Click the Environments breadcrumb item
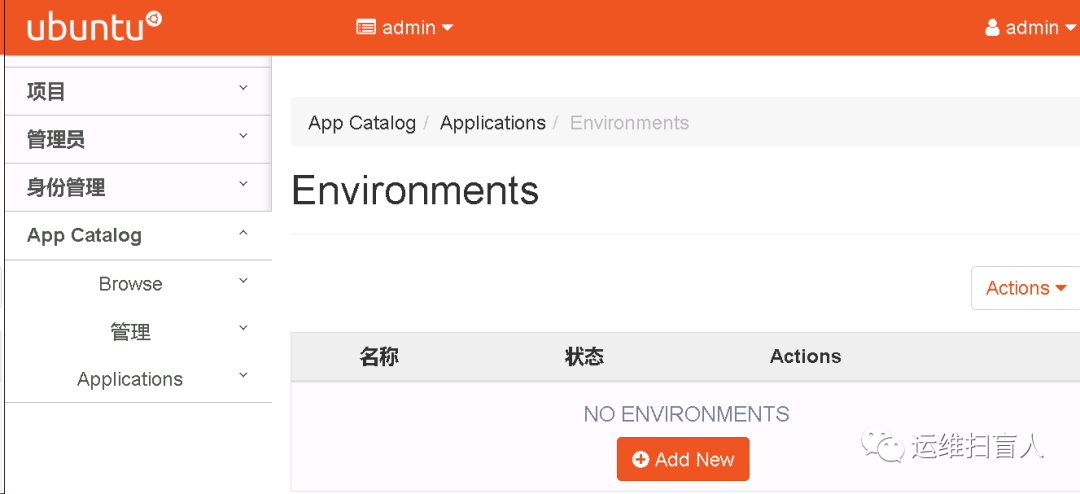 [629, 123]
